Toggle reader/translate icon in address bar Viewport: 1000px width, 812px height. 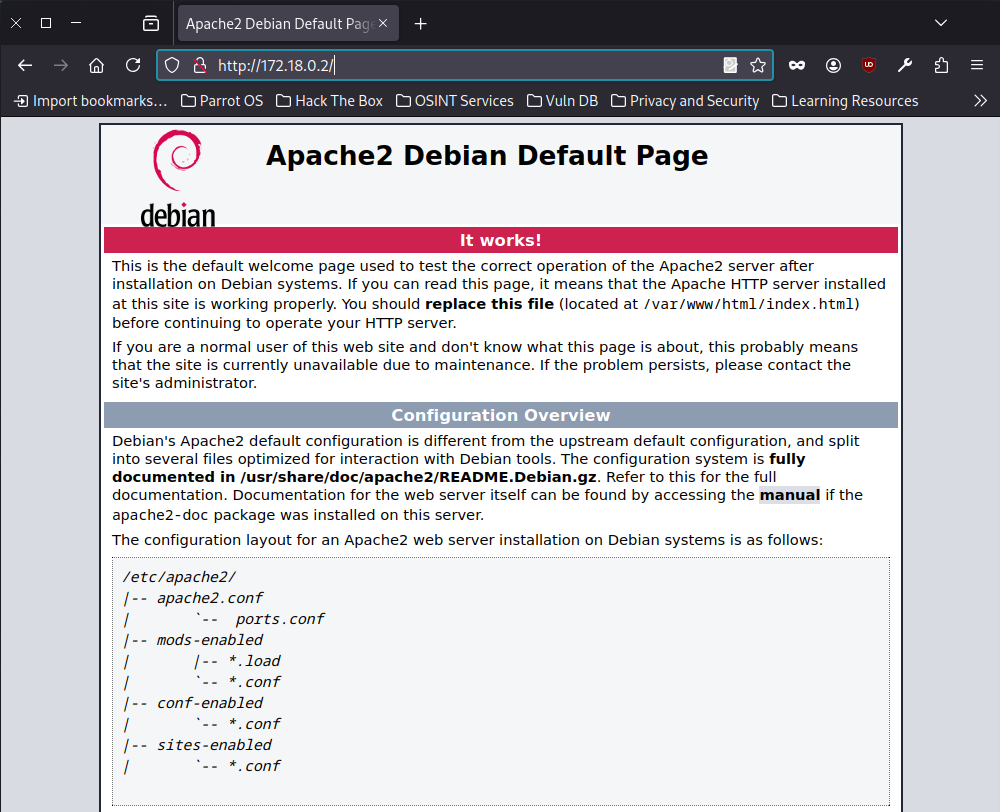pos(731,65)
